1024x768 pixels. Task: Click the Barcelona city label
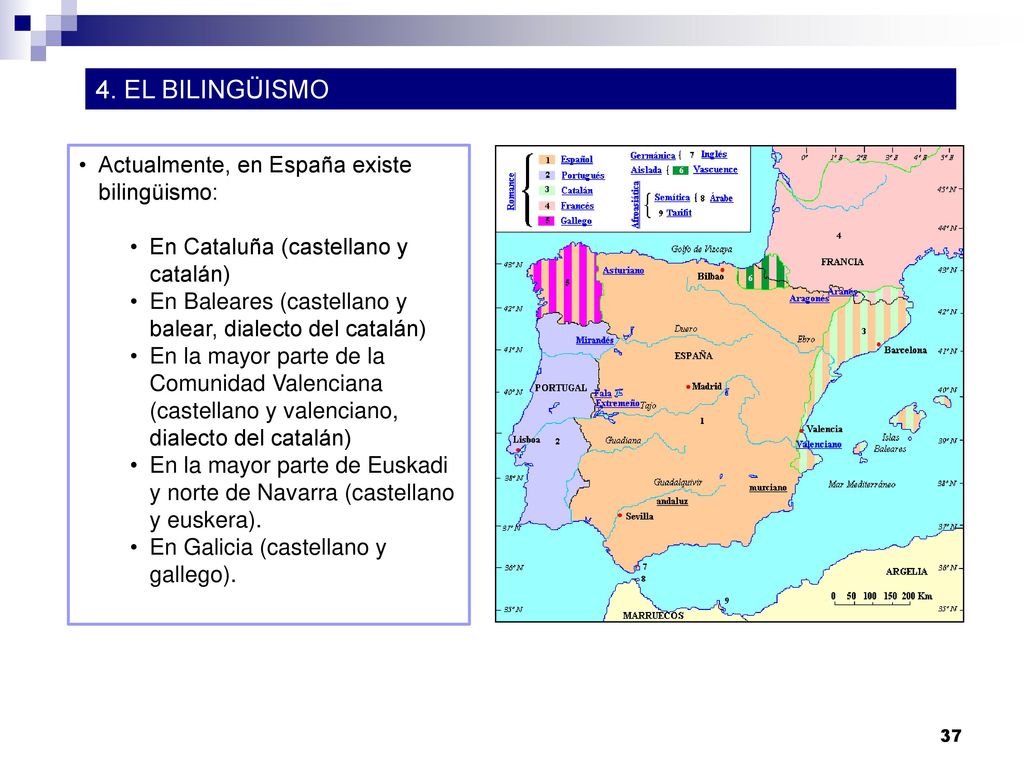pyautogui.click(x=905, y=350)
